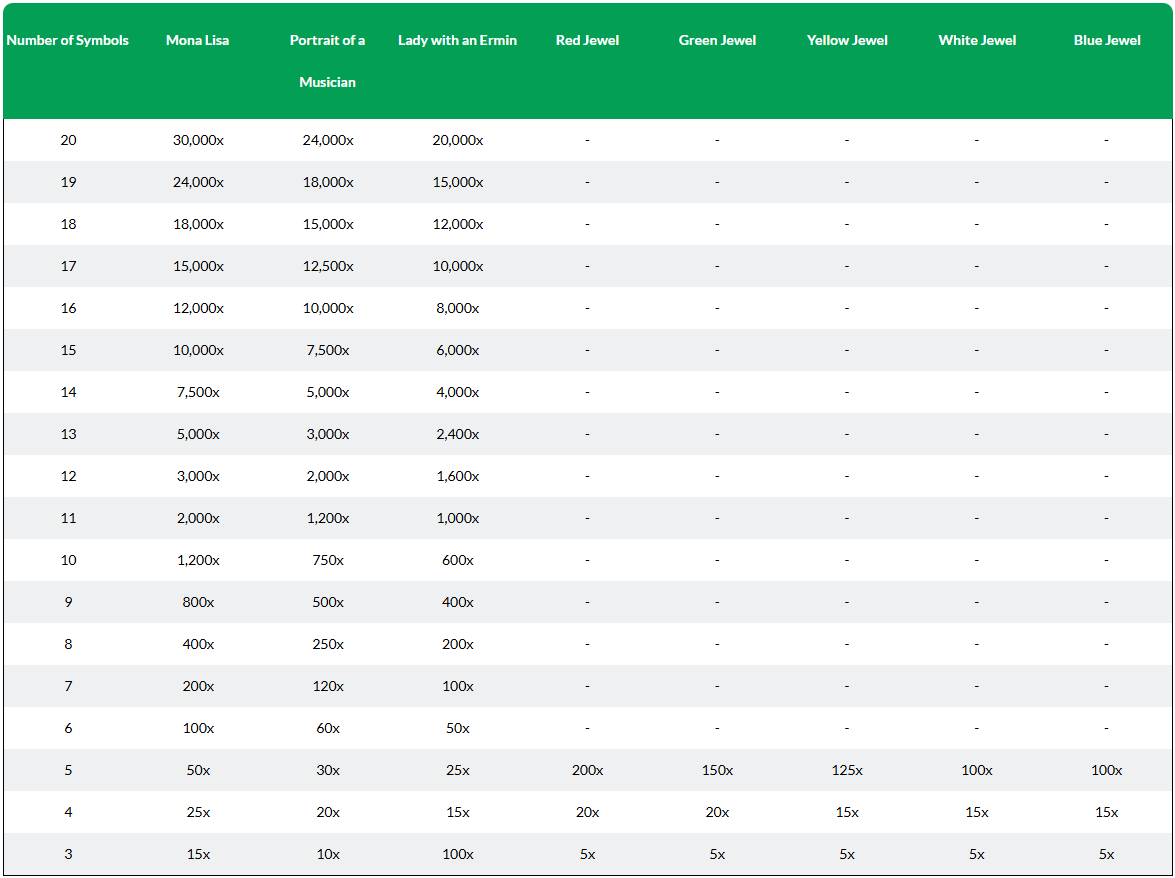This screenshot has width=1175, height=878.
Task: Select the 8,000x Lady with an Ermin payout
Action: (458, 308)
